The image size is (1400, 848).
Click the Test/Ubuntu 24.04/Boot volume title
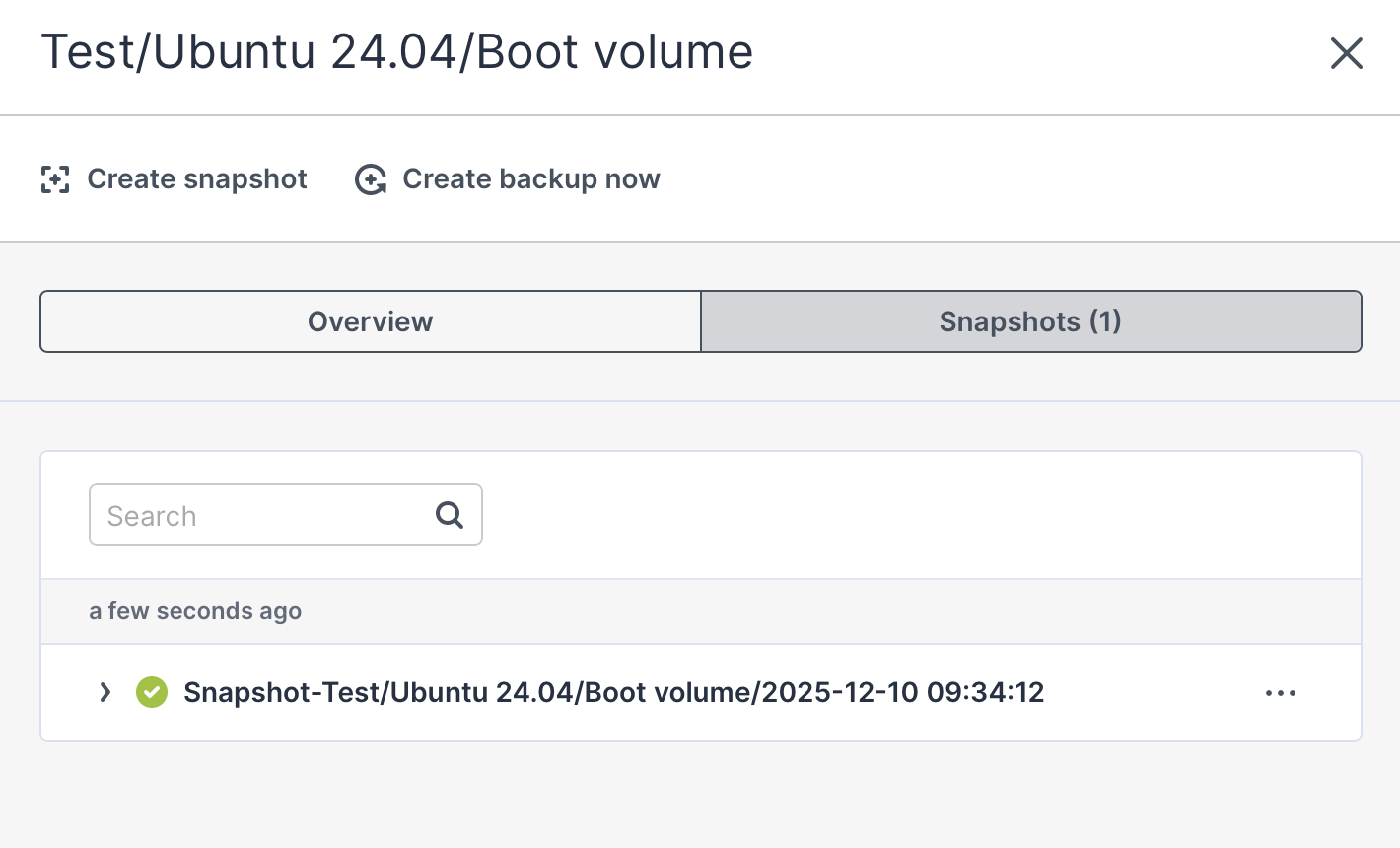[396, 52]
